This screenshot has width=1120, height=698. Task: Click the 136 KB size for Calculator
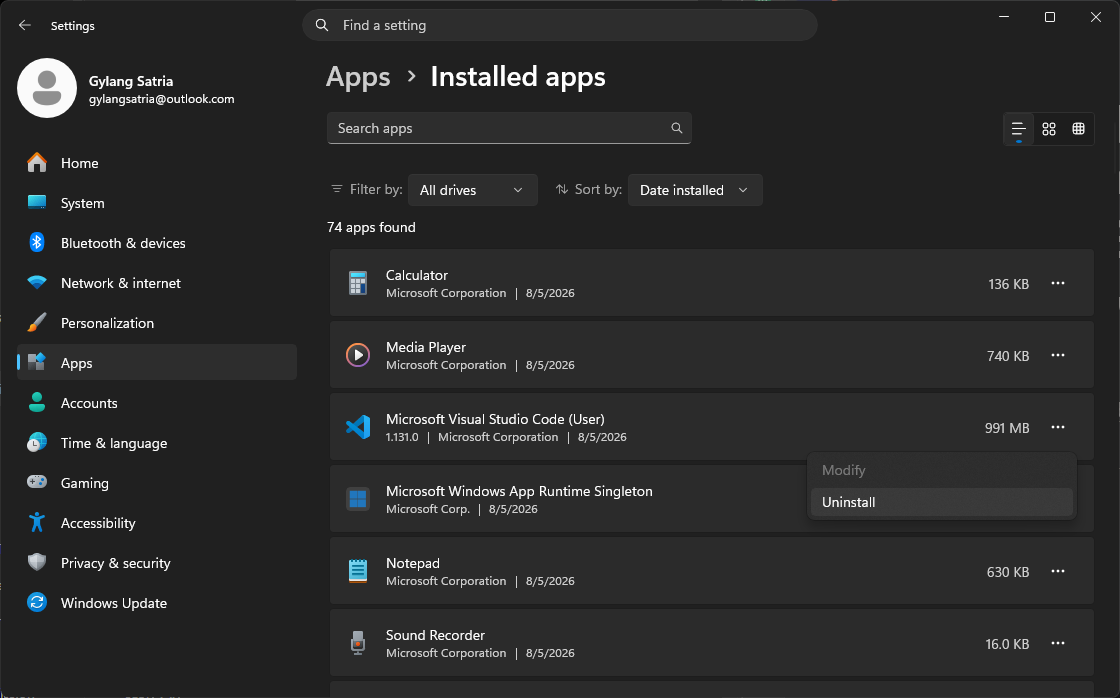(x=1009, y=284)
